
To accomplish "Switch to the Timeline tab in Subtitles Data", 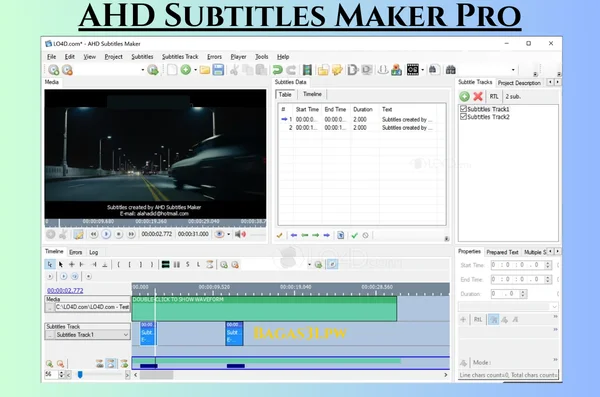I will 312,94.
